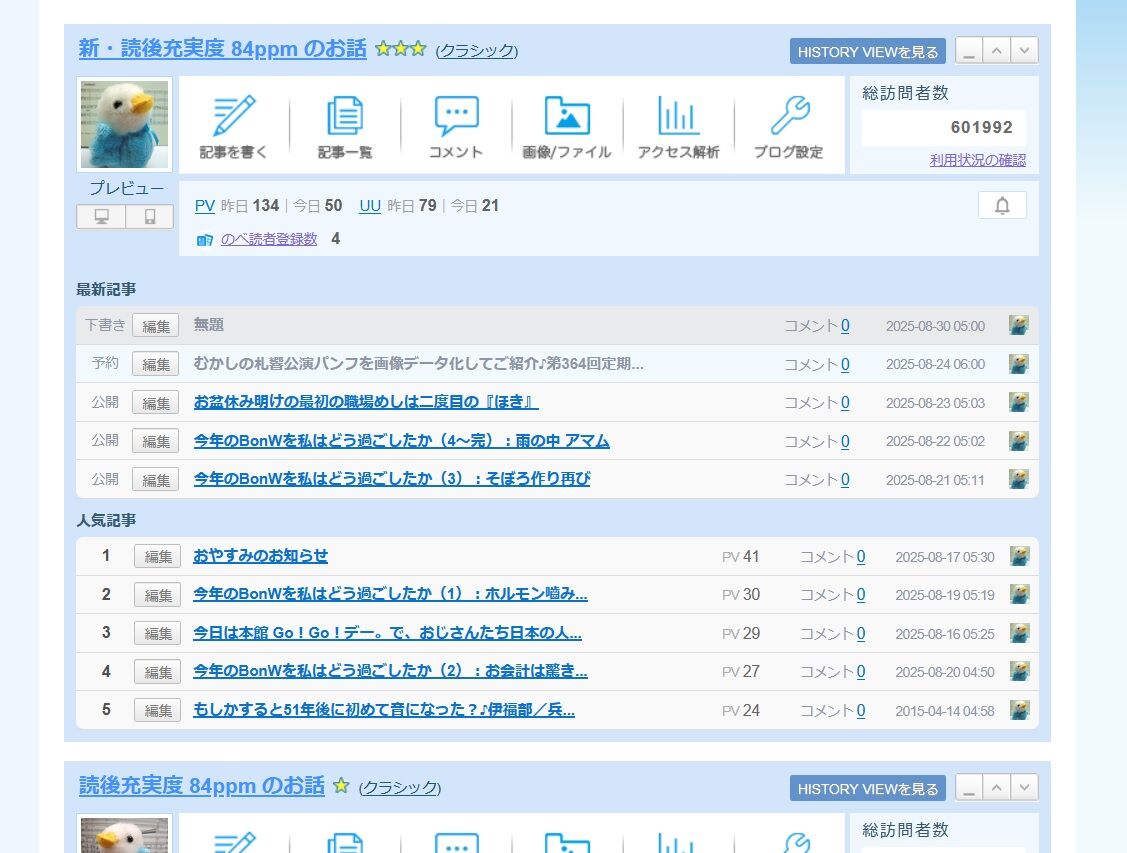Click the three-star rating of first blog

pyautogui.click(x=400, y=49)
